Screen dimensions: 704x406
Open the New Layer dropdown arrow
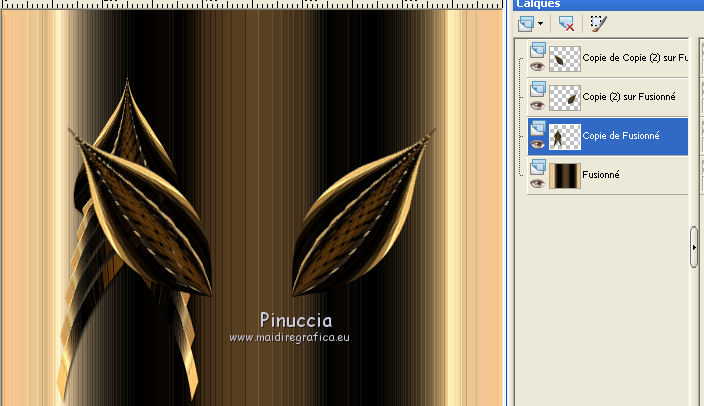(x=541, y=23)
